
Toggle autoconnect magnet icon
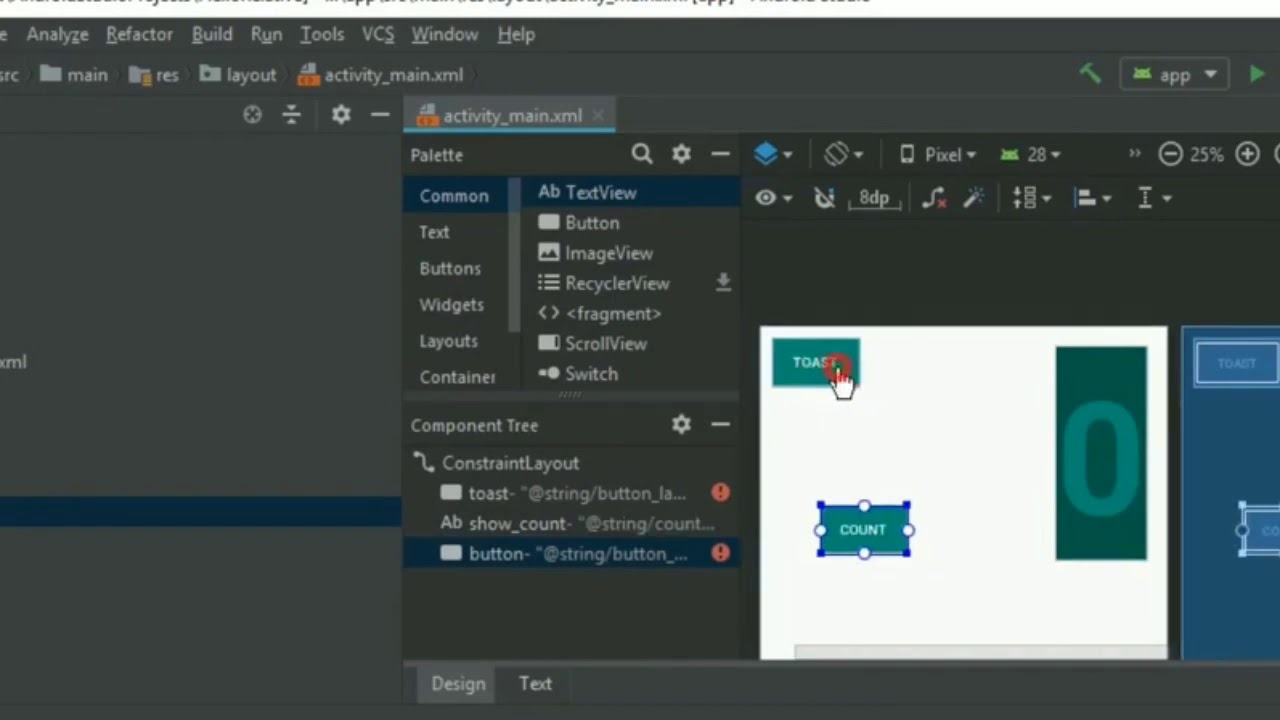tap(824, 198)
